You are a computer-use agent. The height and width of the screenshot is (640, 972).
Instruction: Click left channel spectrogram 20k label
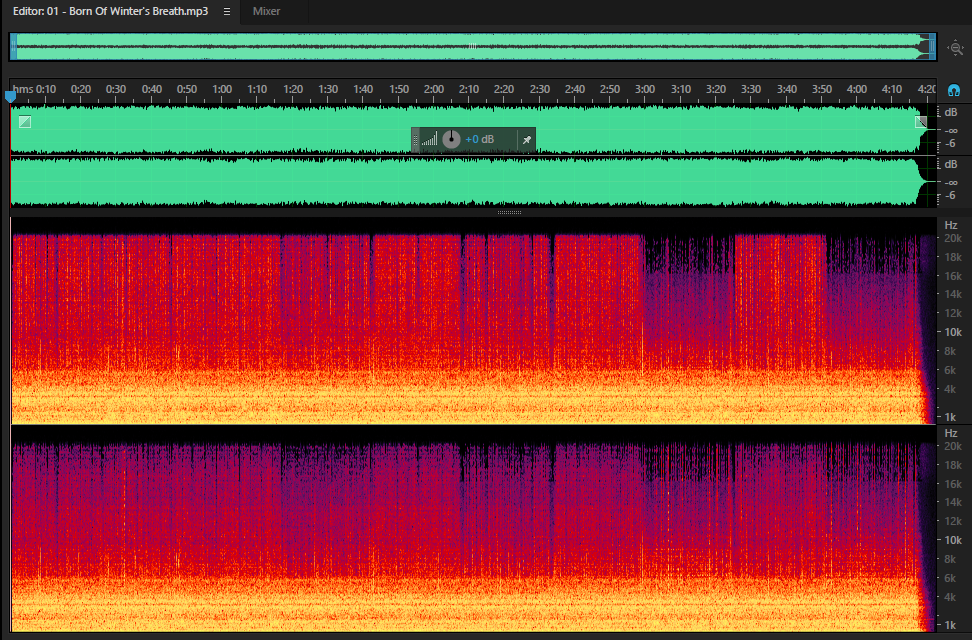pos(953,238)
